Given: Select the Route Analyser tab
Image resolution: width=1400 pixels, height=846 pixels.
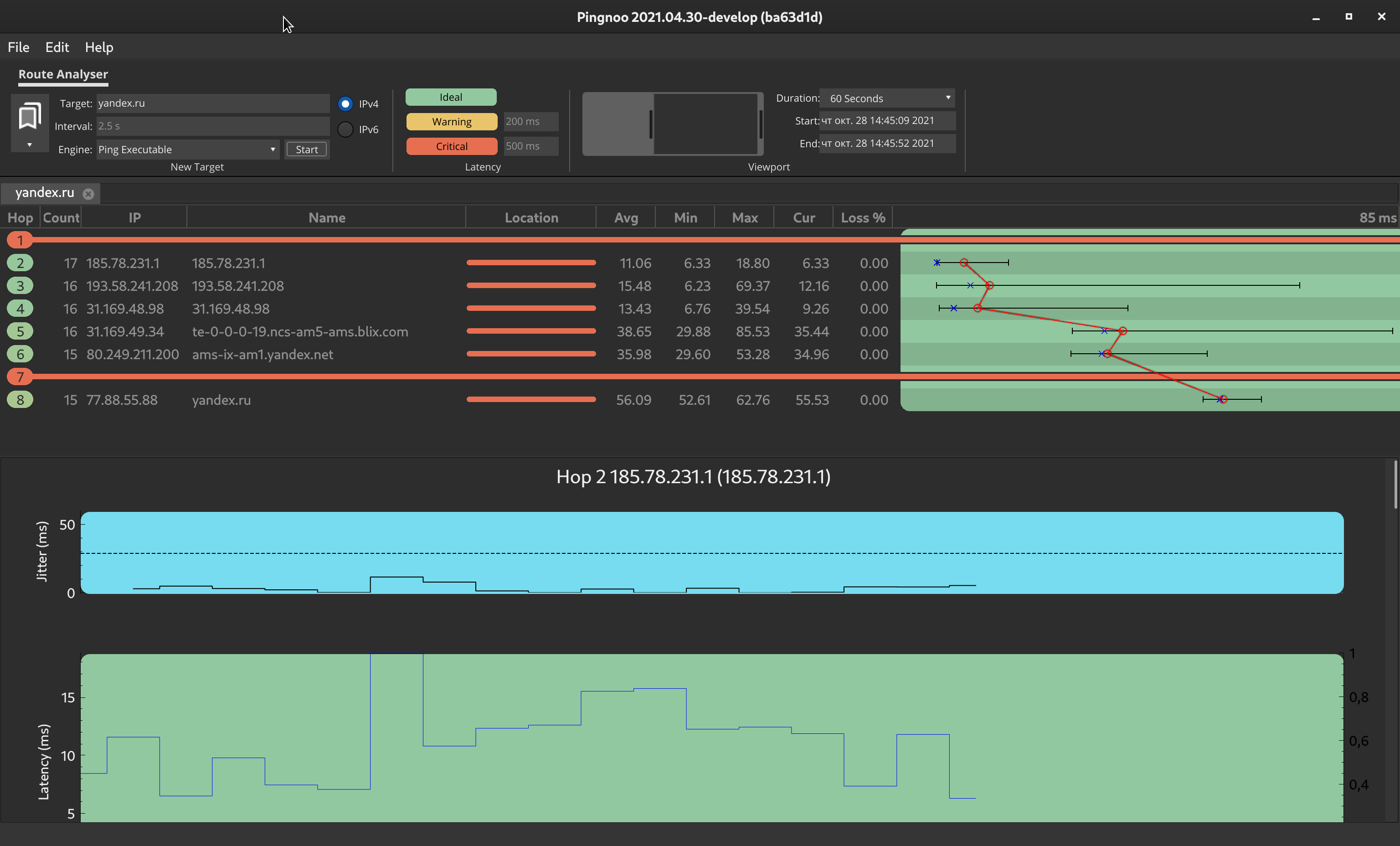Looking at the screenshot, I should click(x=62, y=74).
